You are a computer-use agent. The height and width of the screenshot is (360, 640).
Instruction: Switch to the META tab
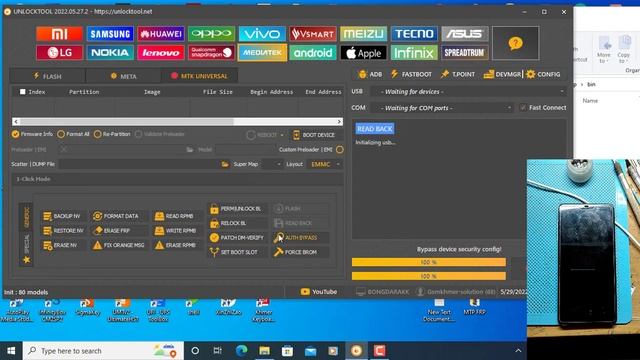123,76
